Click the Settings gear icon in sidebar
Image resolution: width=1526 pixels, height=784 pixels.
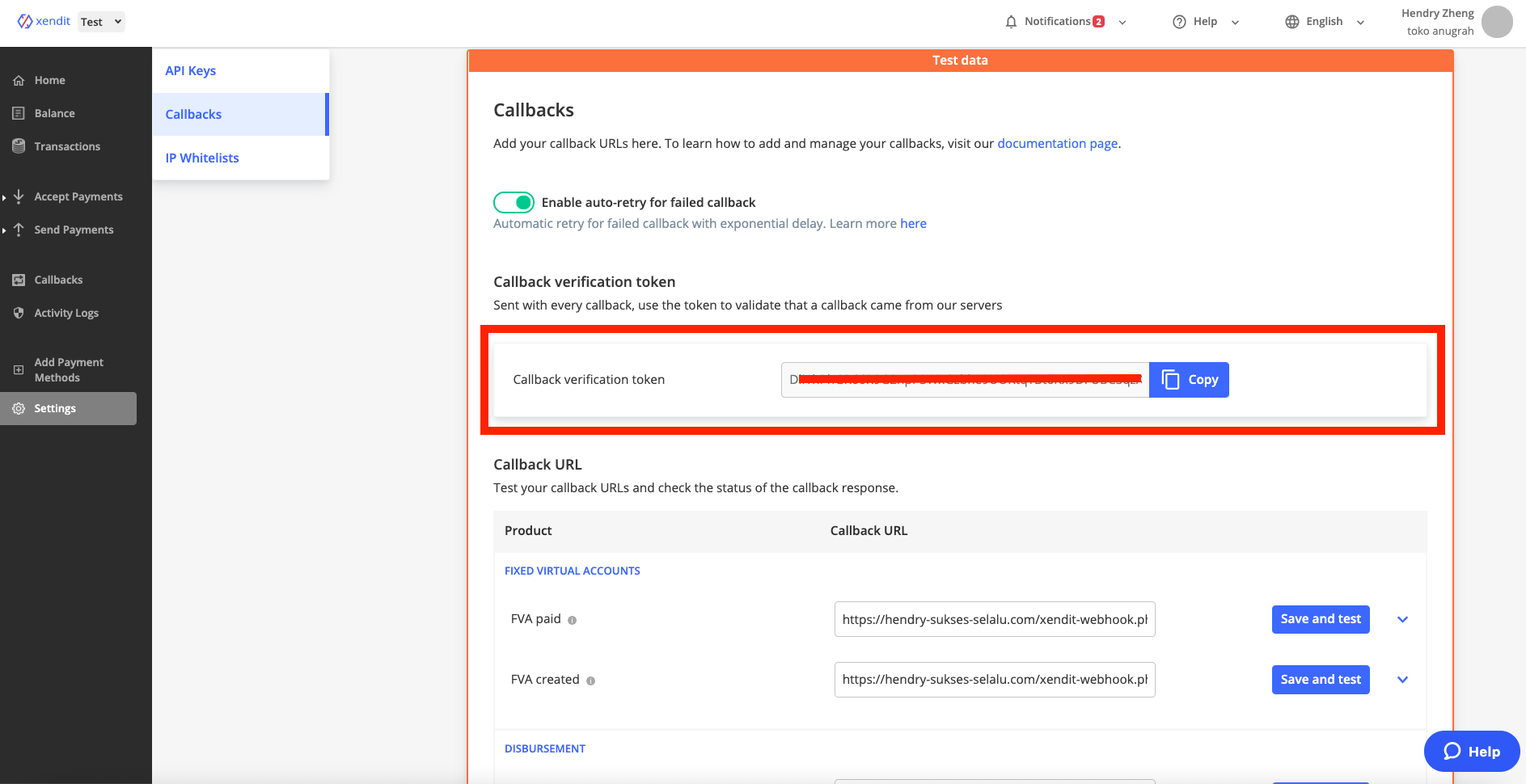pyautogui.click(x=19, y=409)
